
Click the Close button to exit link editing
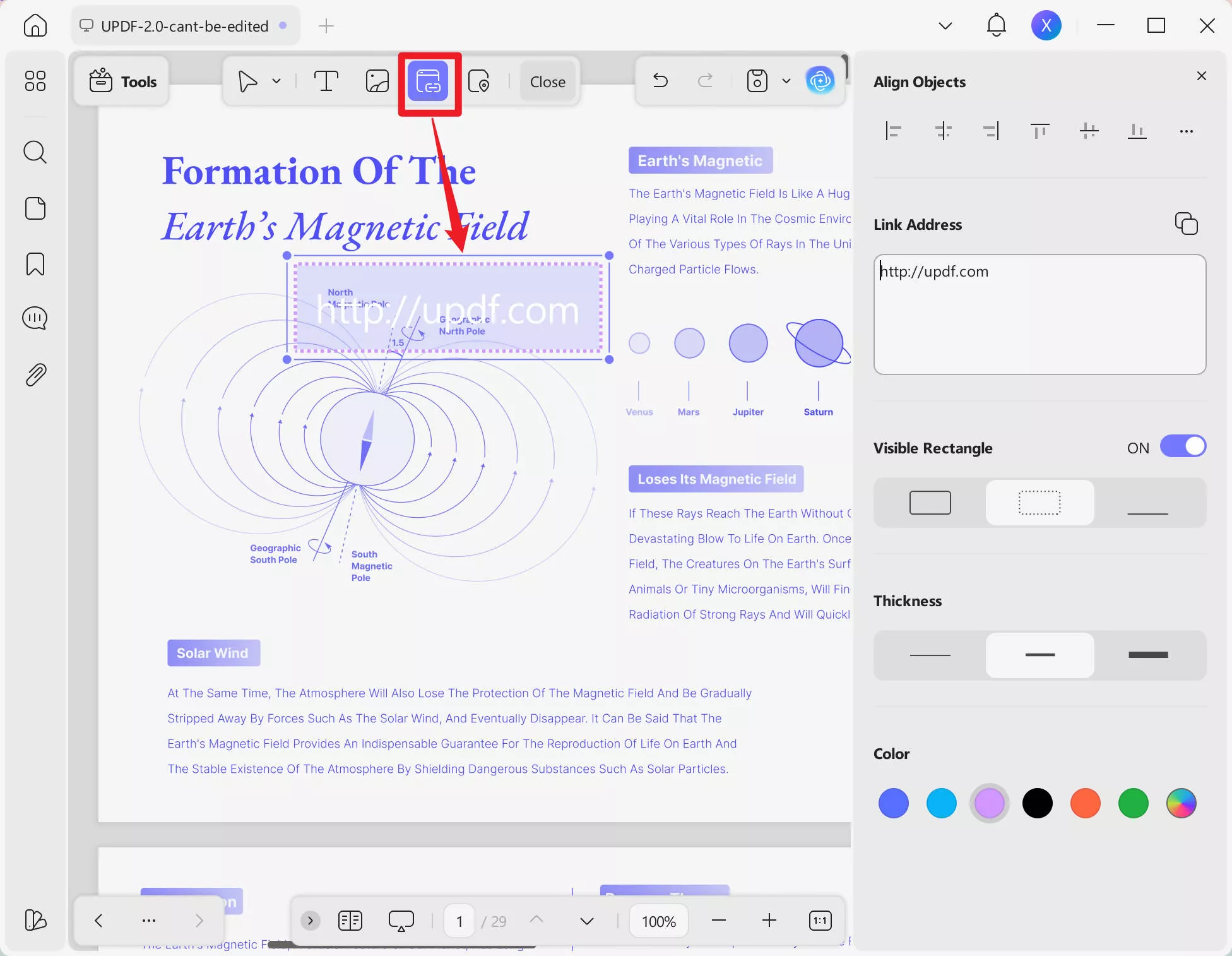[x=547, y=81]
